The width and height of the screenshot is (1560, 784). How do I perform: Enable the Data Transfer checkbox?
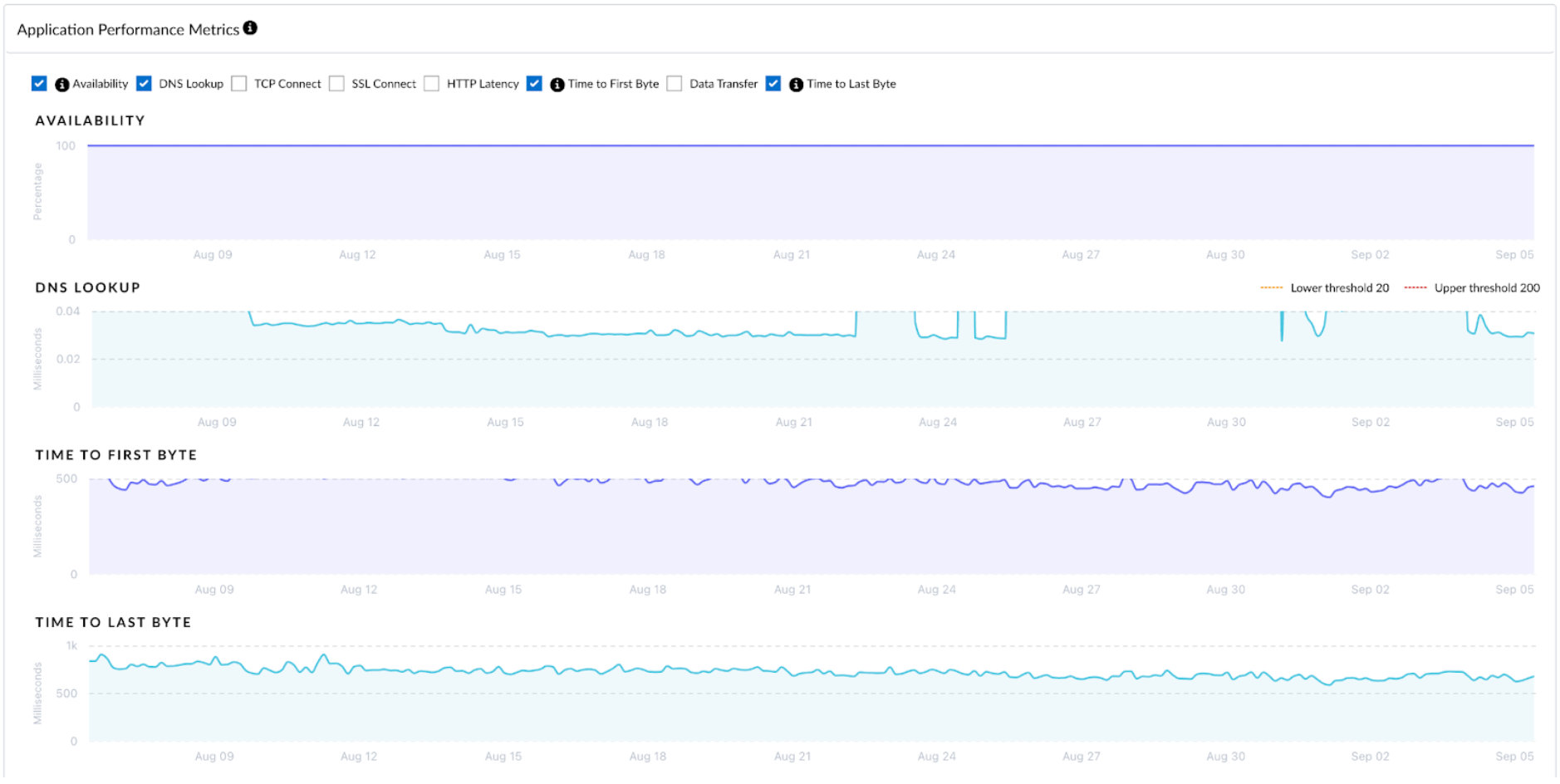(x=675, y=84)
